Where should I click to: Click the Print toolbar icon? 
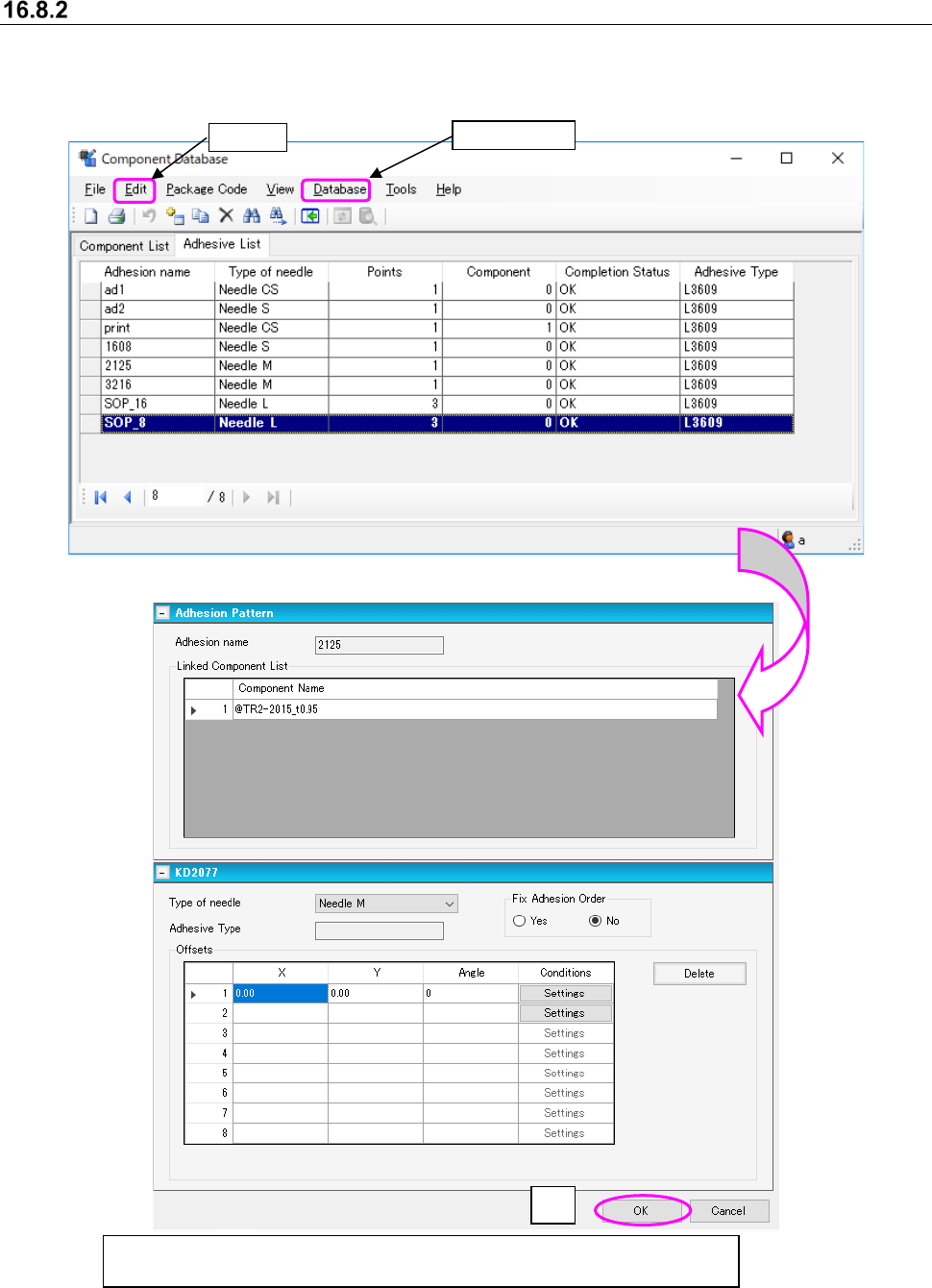117,216
